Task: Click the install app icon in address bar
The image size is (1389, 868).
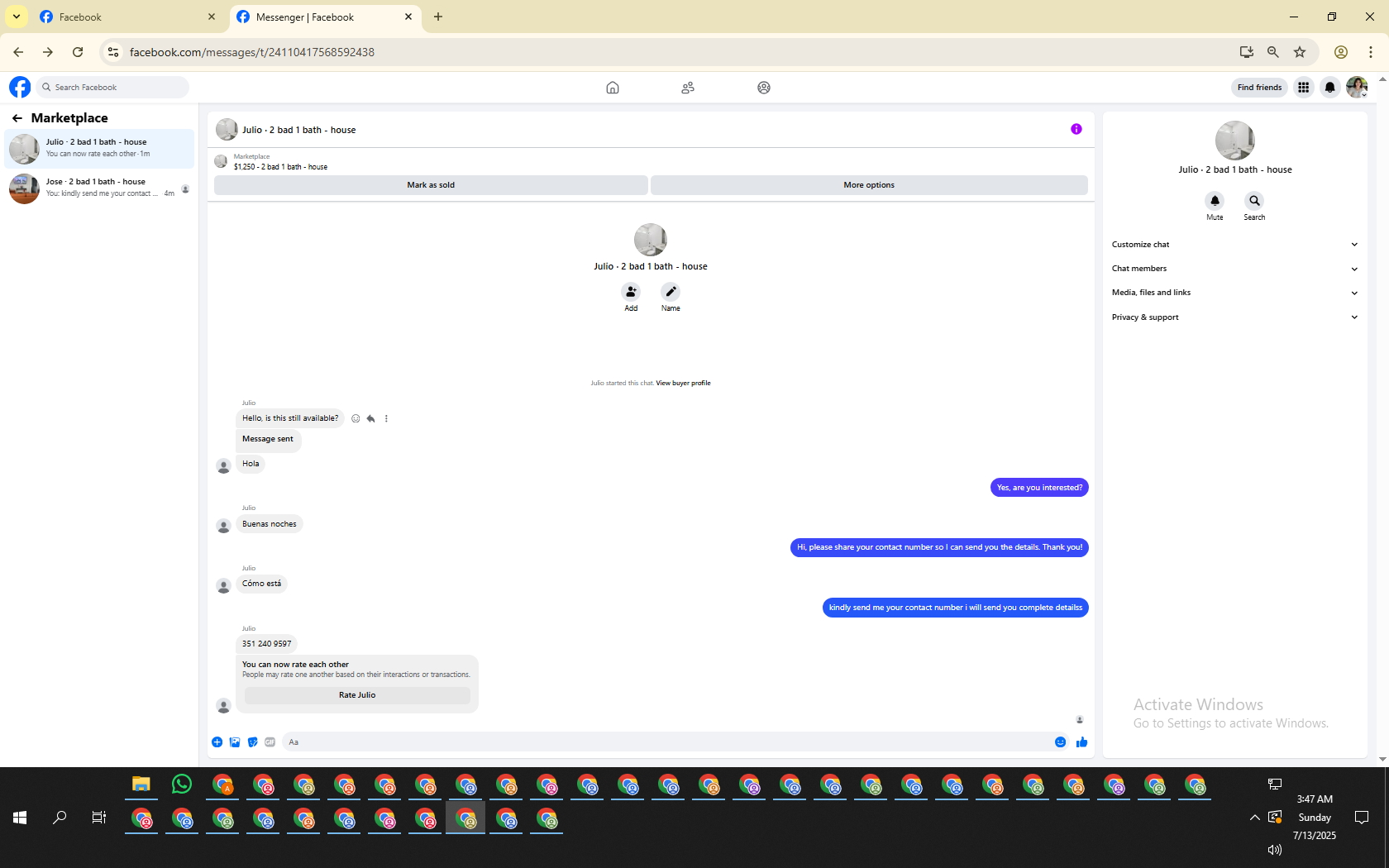Action: click(x=1247, y=52)
